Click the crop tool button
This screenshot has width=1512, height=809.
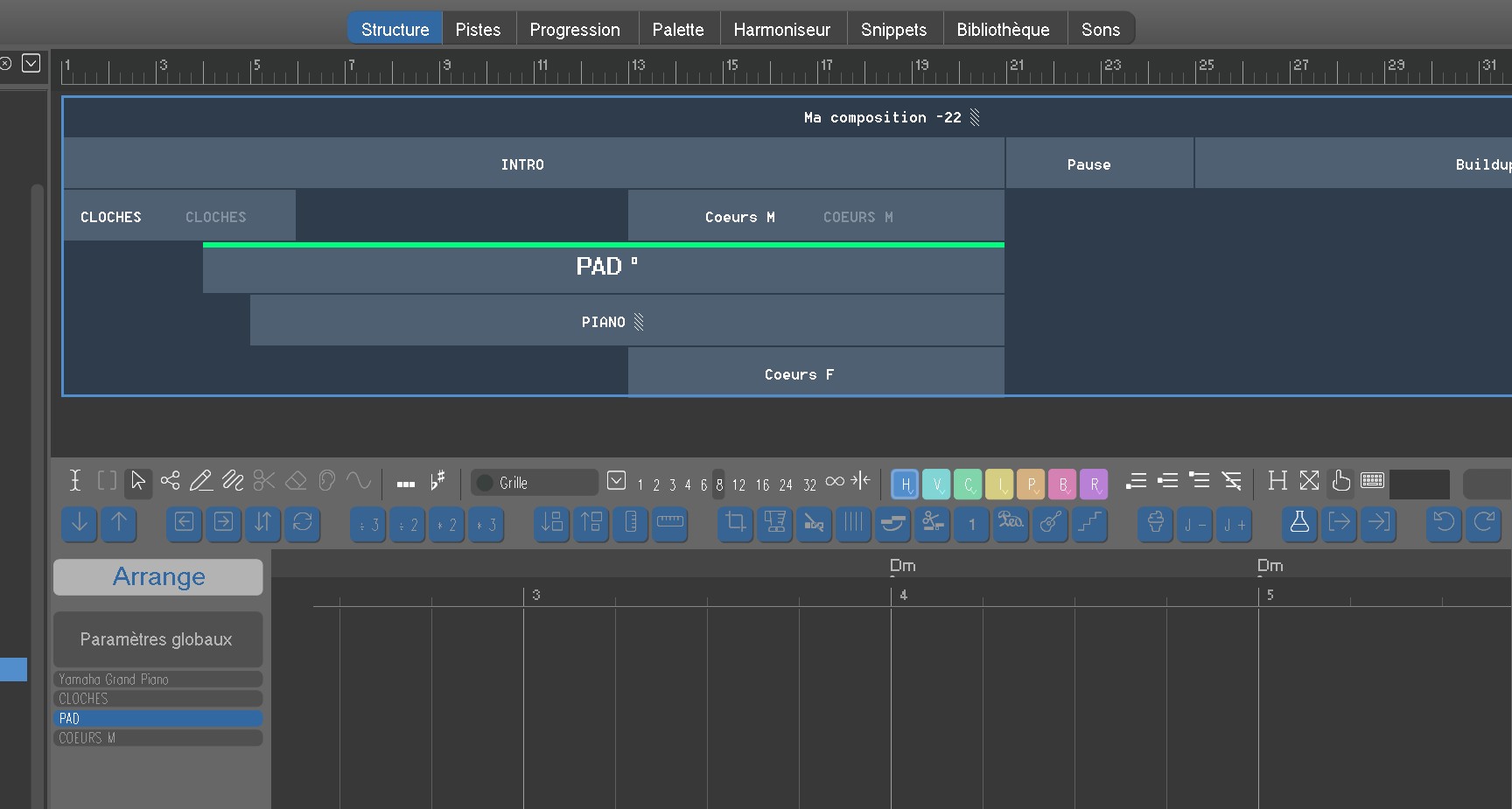point(735,523)
